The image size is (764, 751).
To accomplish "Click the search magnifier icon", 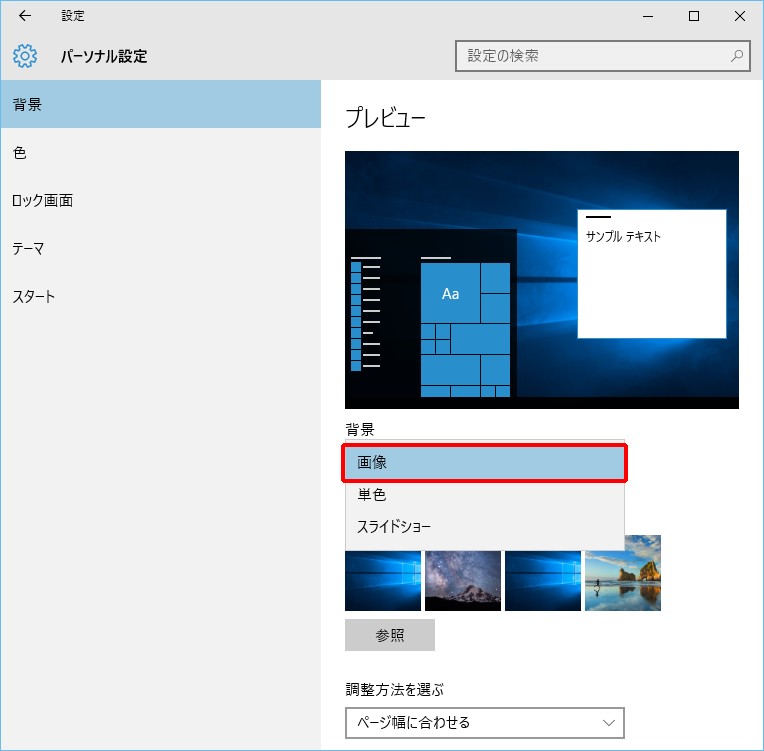I will [x=737, y=56].
